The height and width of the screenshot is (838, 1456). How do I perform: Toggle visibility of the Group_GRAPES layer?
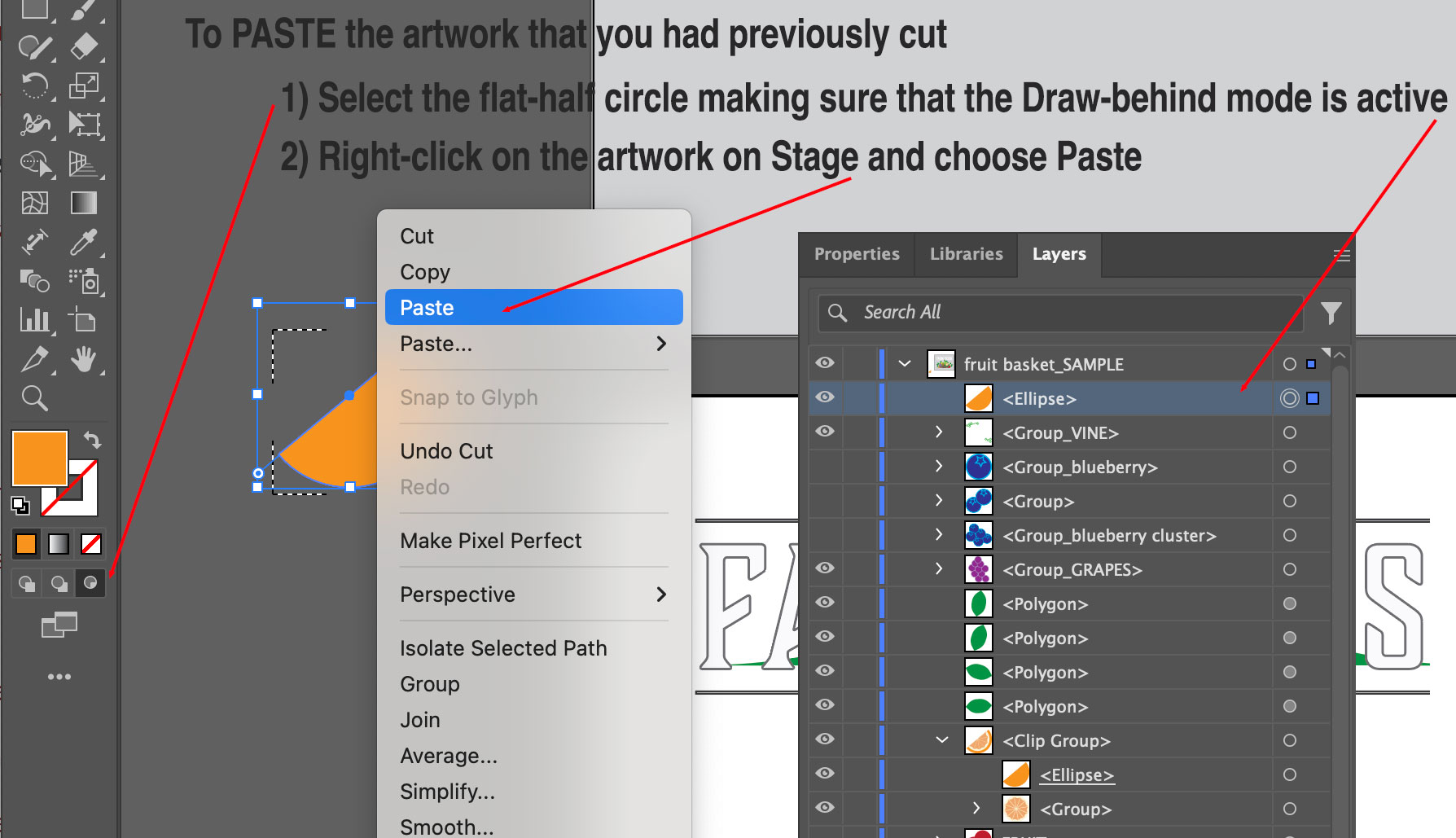[x=825, y=568]
